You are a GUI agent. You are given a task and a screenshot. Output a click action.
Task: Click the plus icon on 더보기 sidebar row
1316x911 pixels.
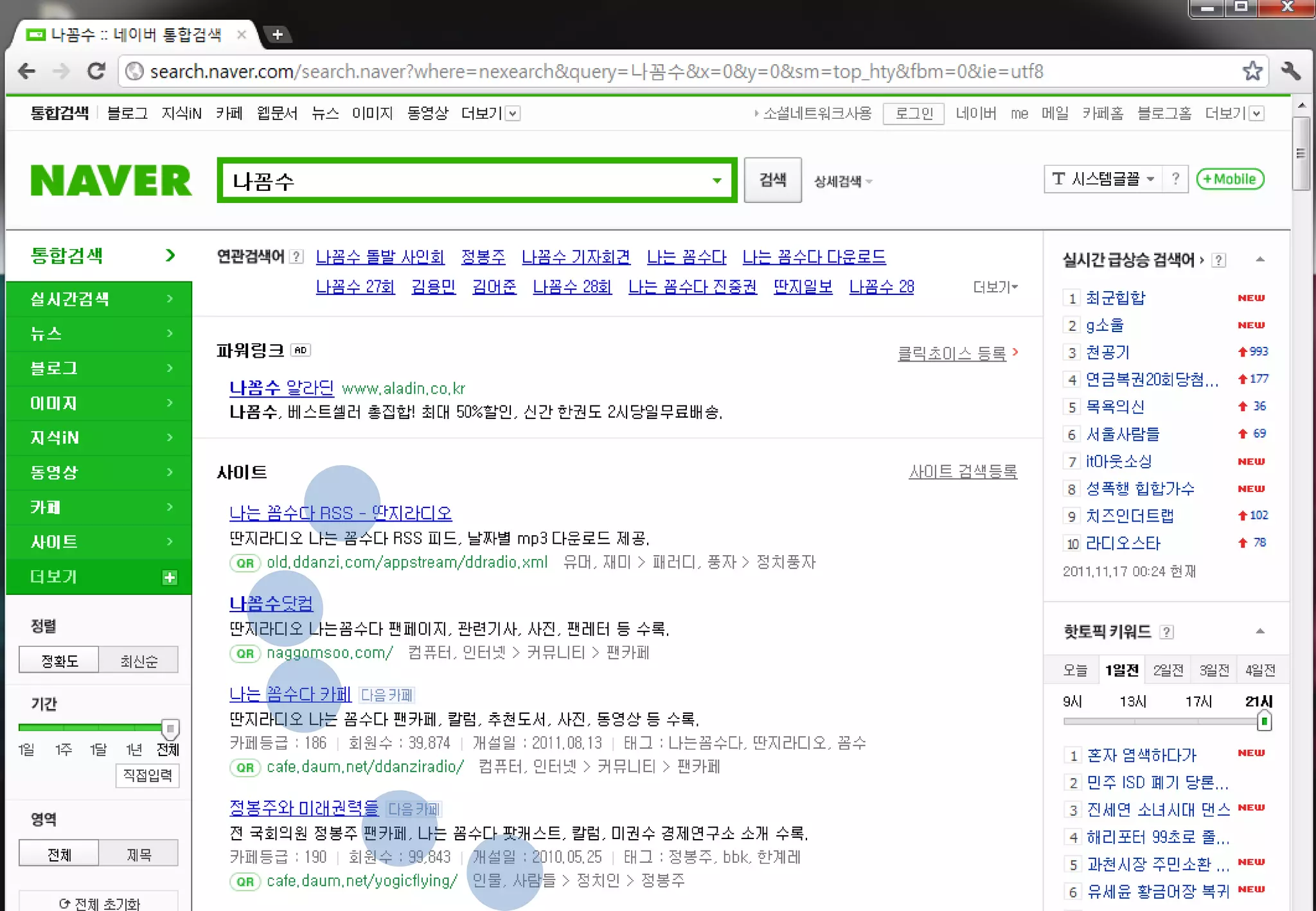point(170,577)
